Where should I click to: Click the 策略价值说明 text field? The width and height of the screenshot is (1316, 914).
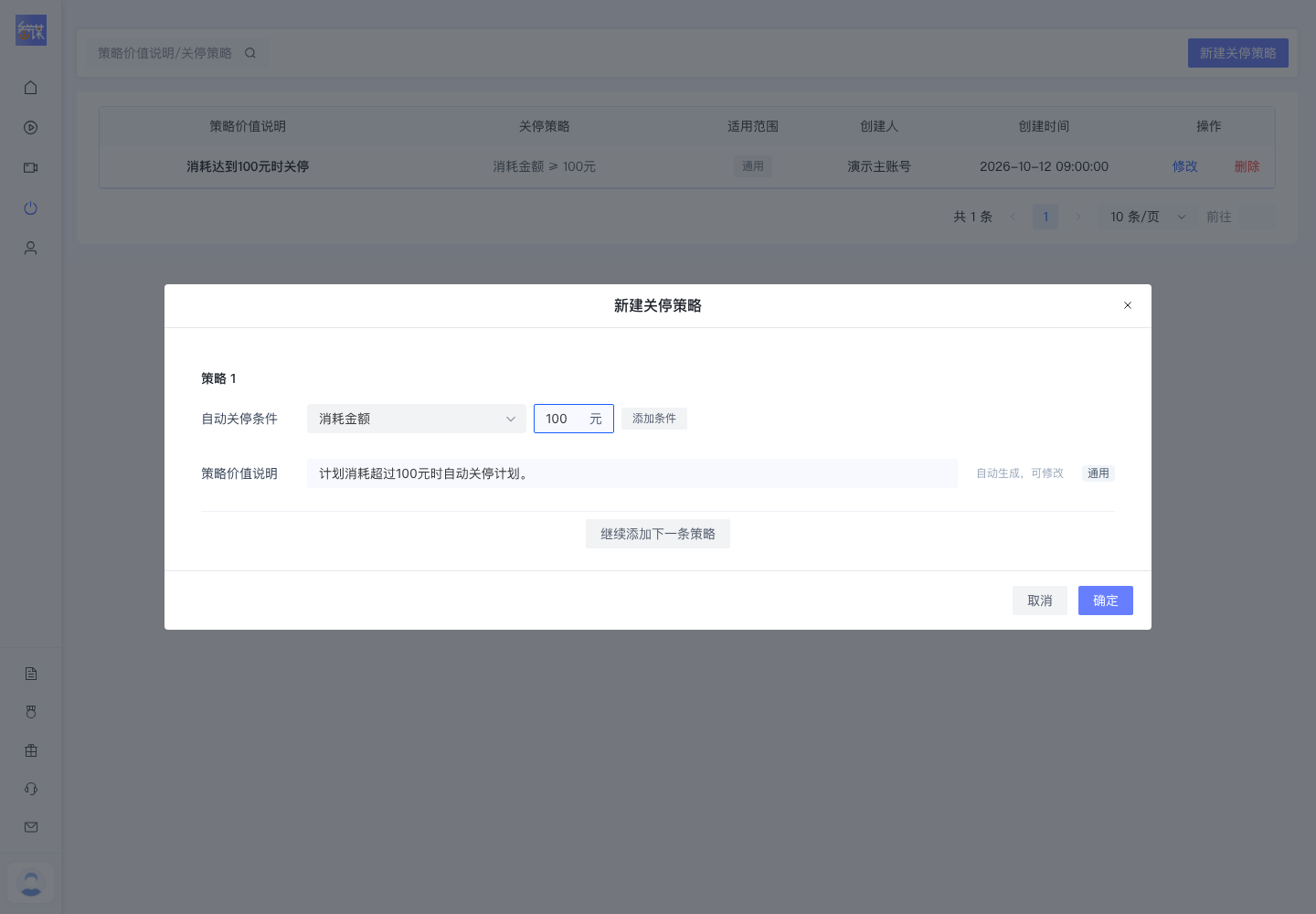(x=632, y=473)
